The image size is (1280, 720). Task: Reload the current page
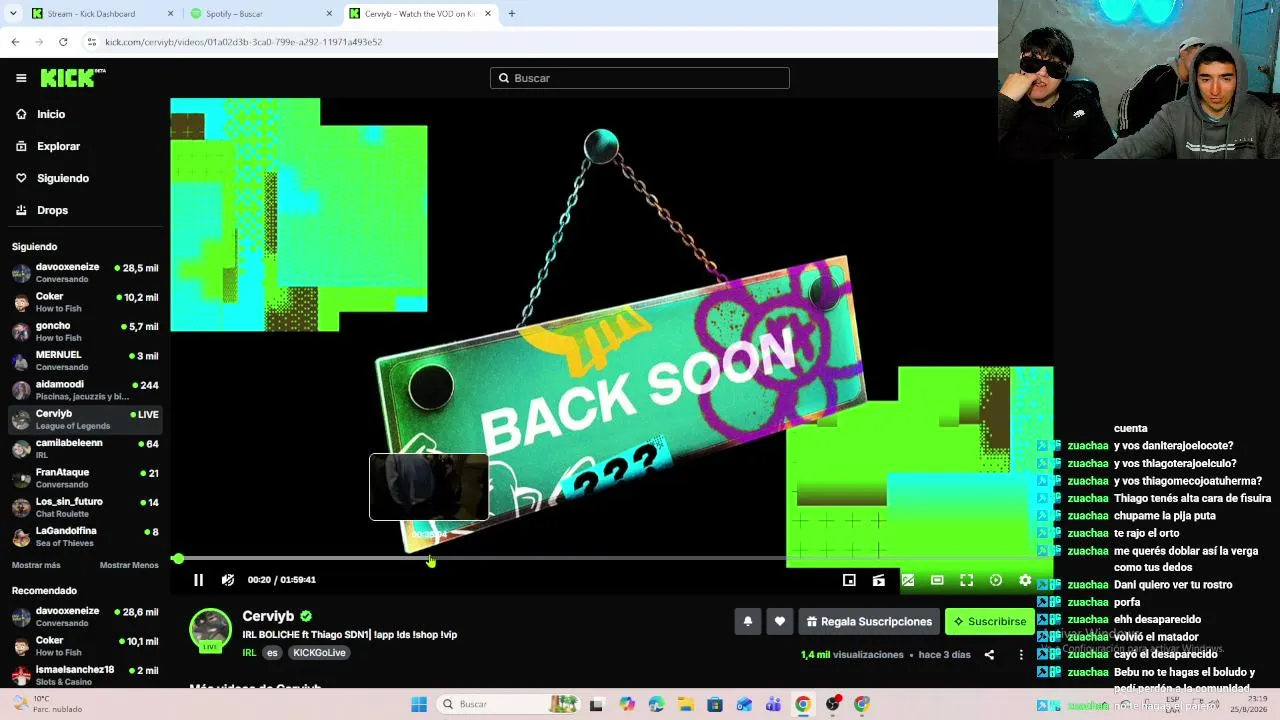click(x=63, y=42)
